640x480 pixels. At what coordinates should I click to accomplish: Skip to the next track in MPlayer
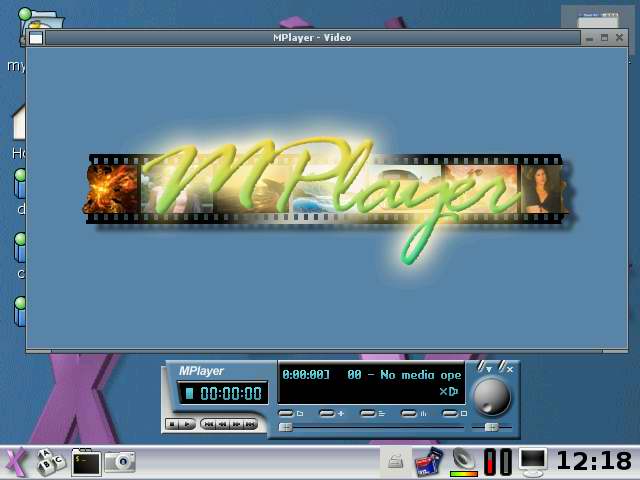pos(250,424)
